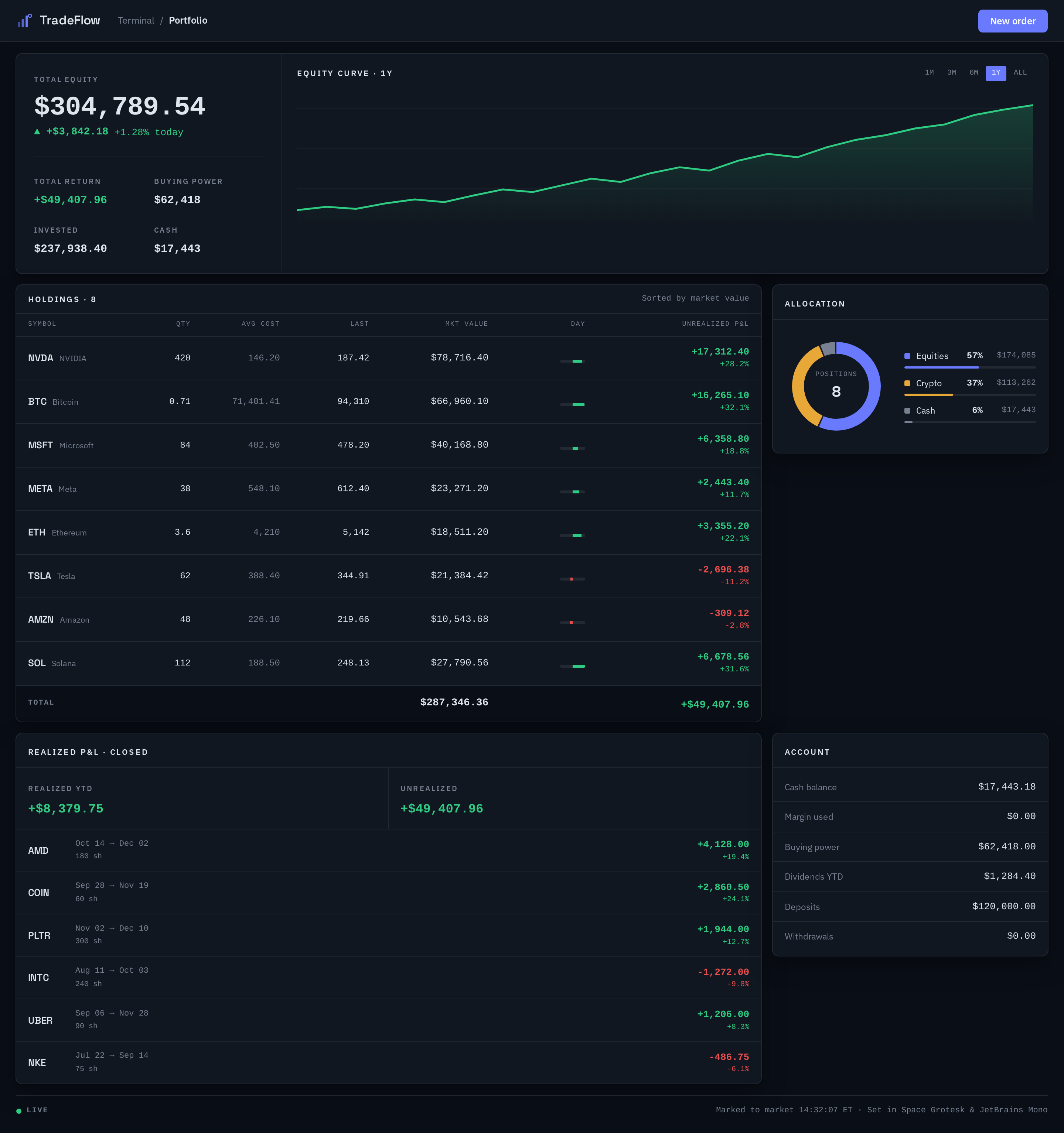Click the SOL day change bar
1064x1133 pixels.
point(573,666)
